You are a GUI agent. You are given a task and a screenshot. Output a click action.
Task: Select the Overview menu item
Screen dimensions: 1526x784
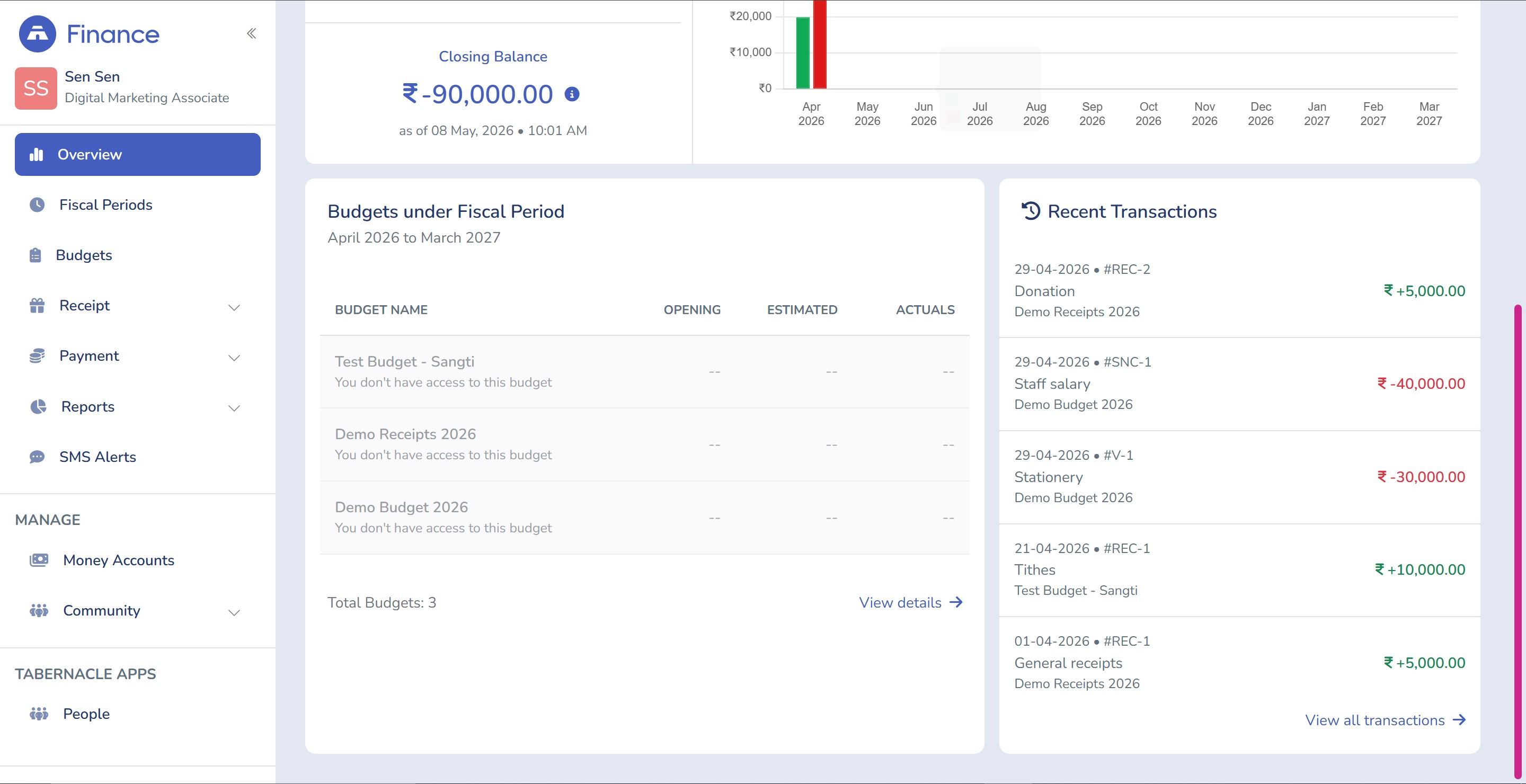click(137, 155)
